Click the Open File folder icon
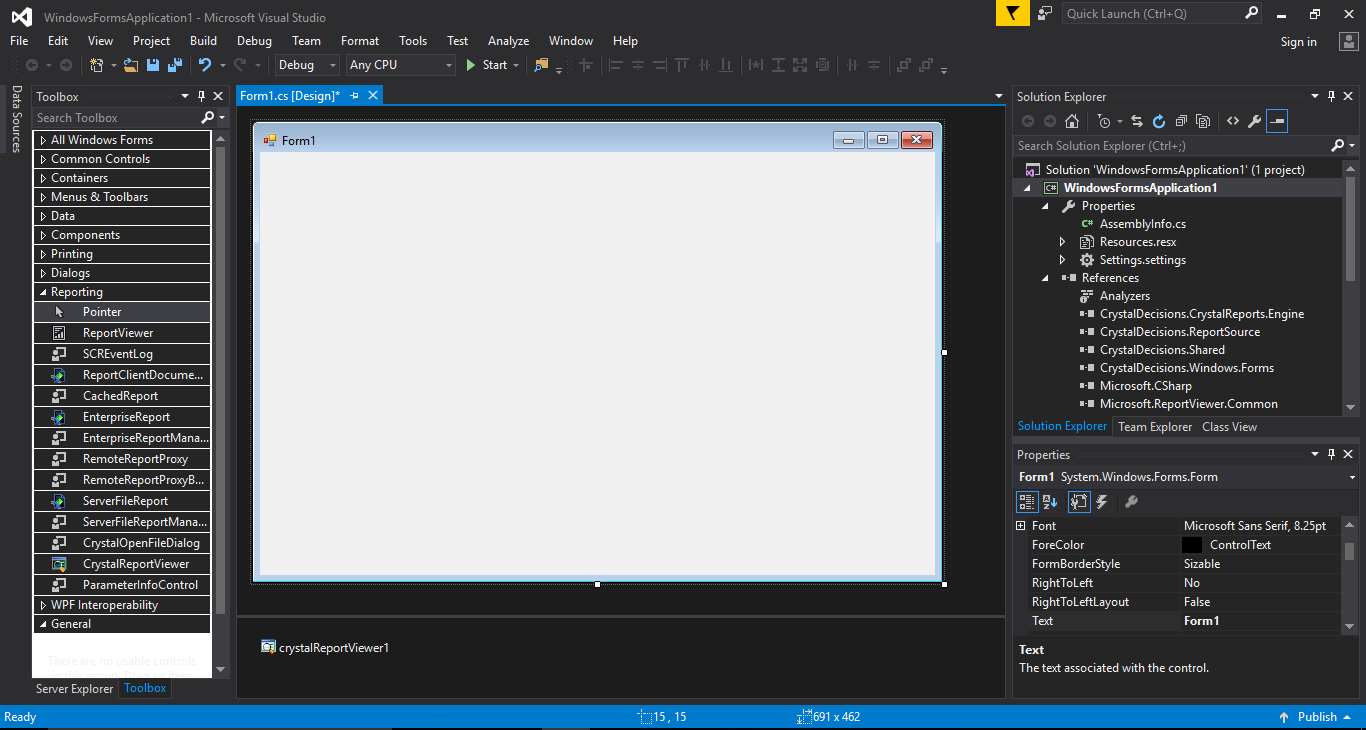 (131, 65)
